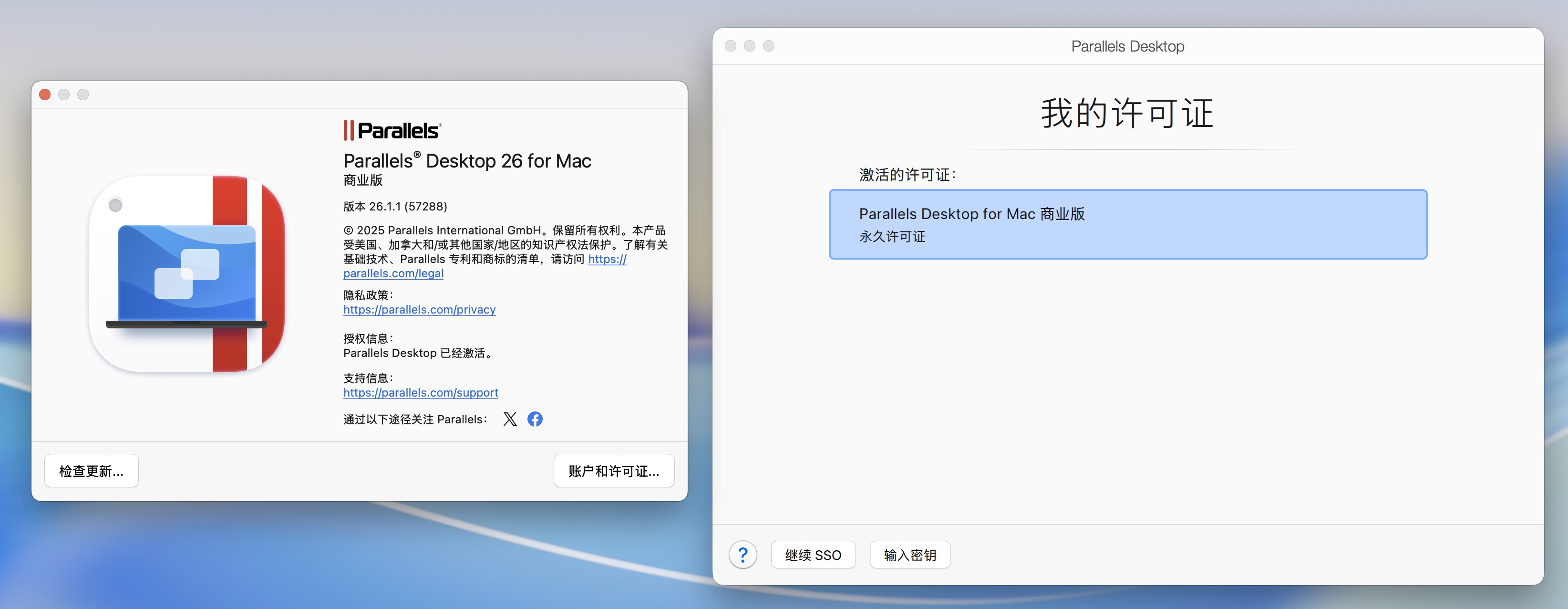
Task: Click 检查更新... button
Action: (91, 471)
